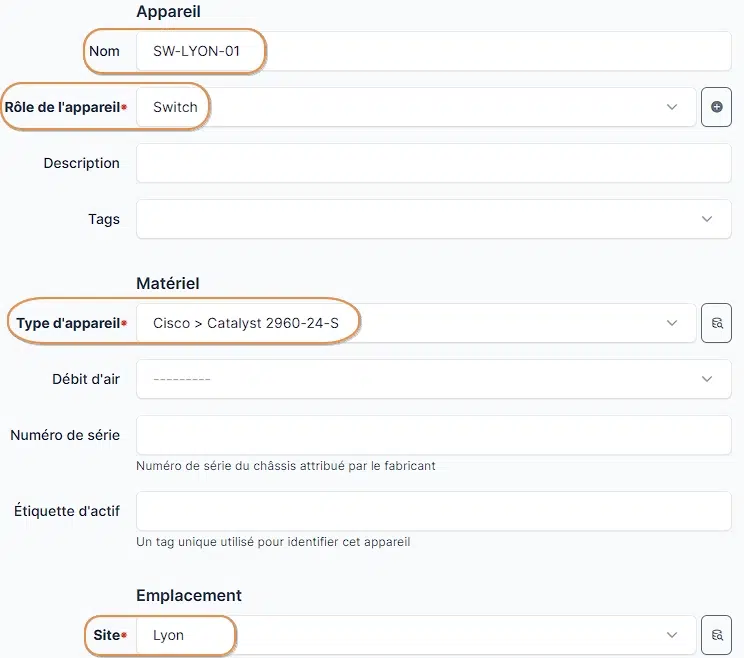The image size is (744, 658).
Task: Click the search icon beside the Site field
Action: [716, 635]
